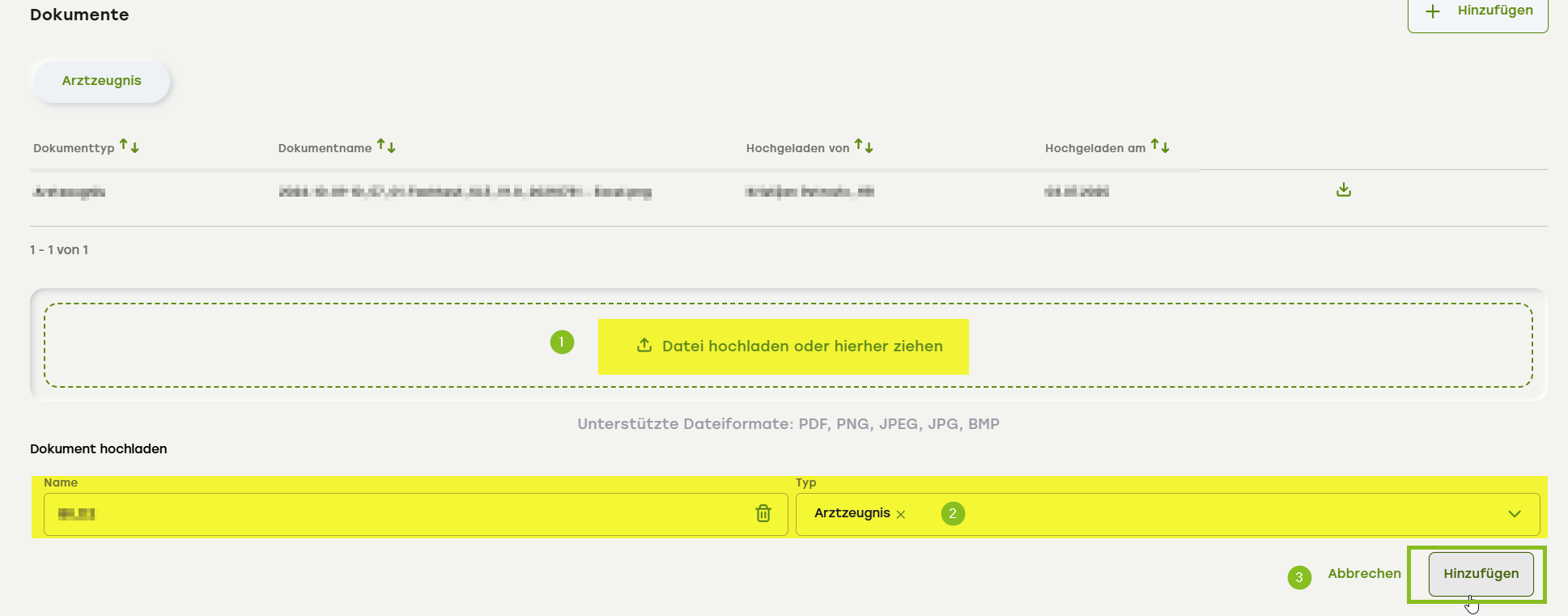The height and width of the screenshot is (616, 1568).
Task: Sort table by Dokumenttyp column arrows
Action: tap(130, 147)
